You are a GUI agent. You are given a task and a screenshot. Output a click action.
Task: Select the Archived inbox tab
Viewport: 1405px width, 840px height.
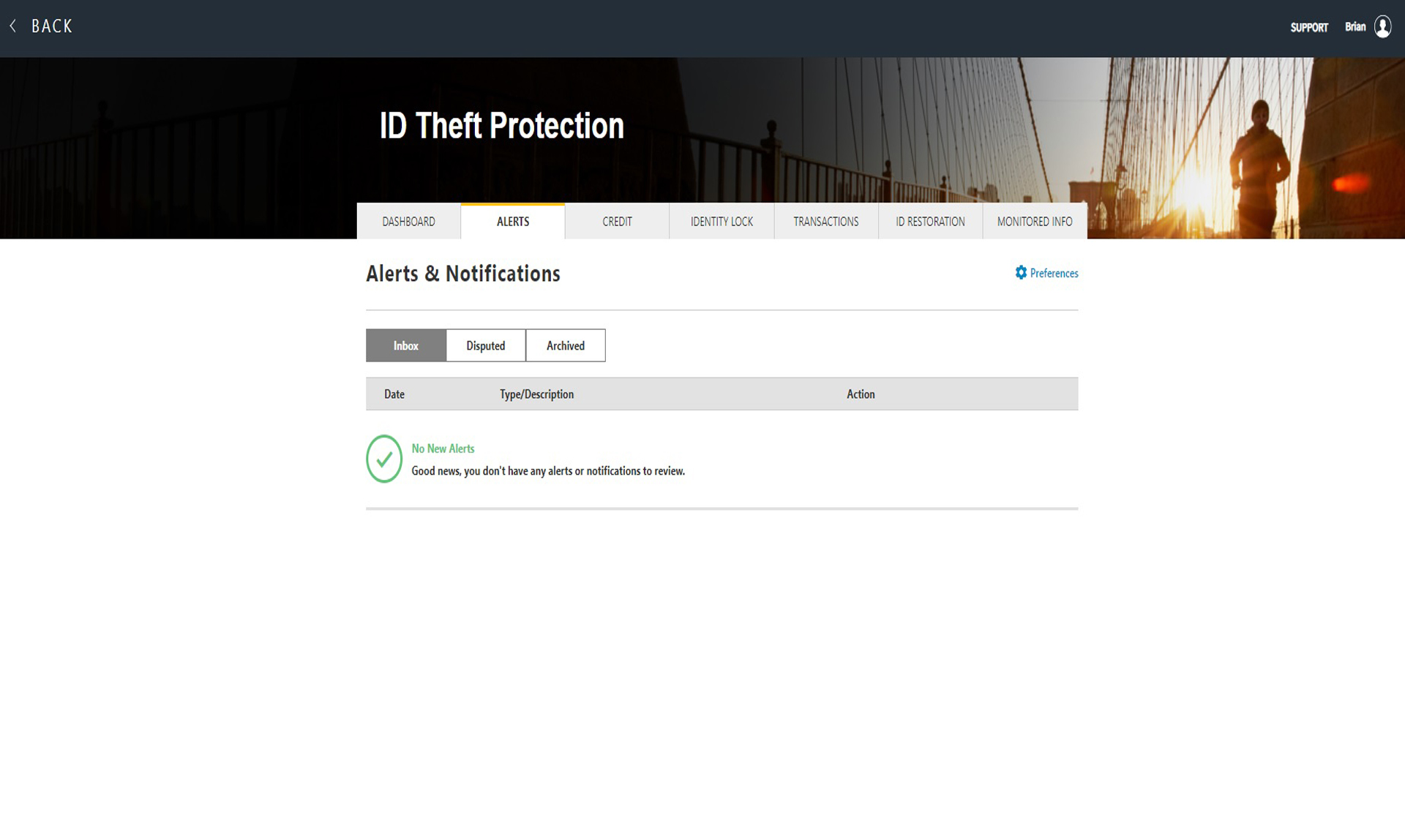pyautogui.click(x=565, y=345)
